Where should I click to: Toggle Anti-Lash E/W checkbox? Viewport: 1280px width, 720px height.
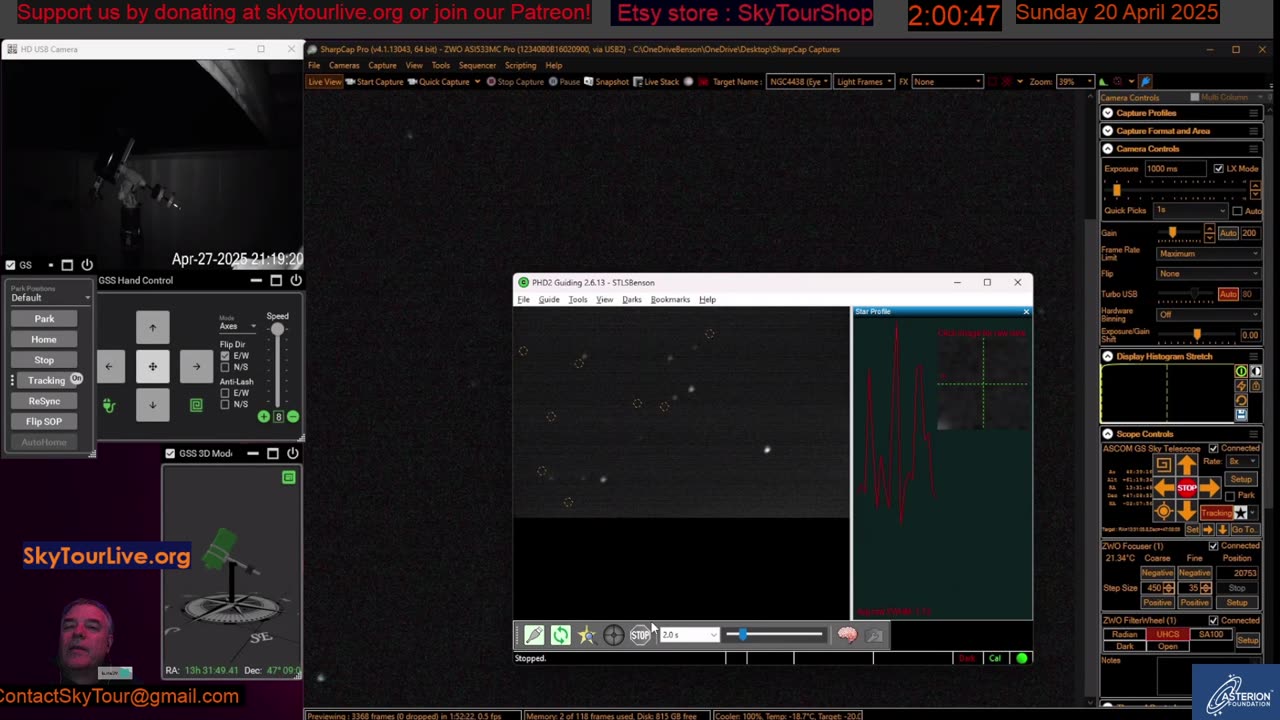(225, 393)
